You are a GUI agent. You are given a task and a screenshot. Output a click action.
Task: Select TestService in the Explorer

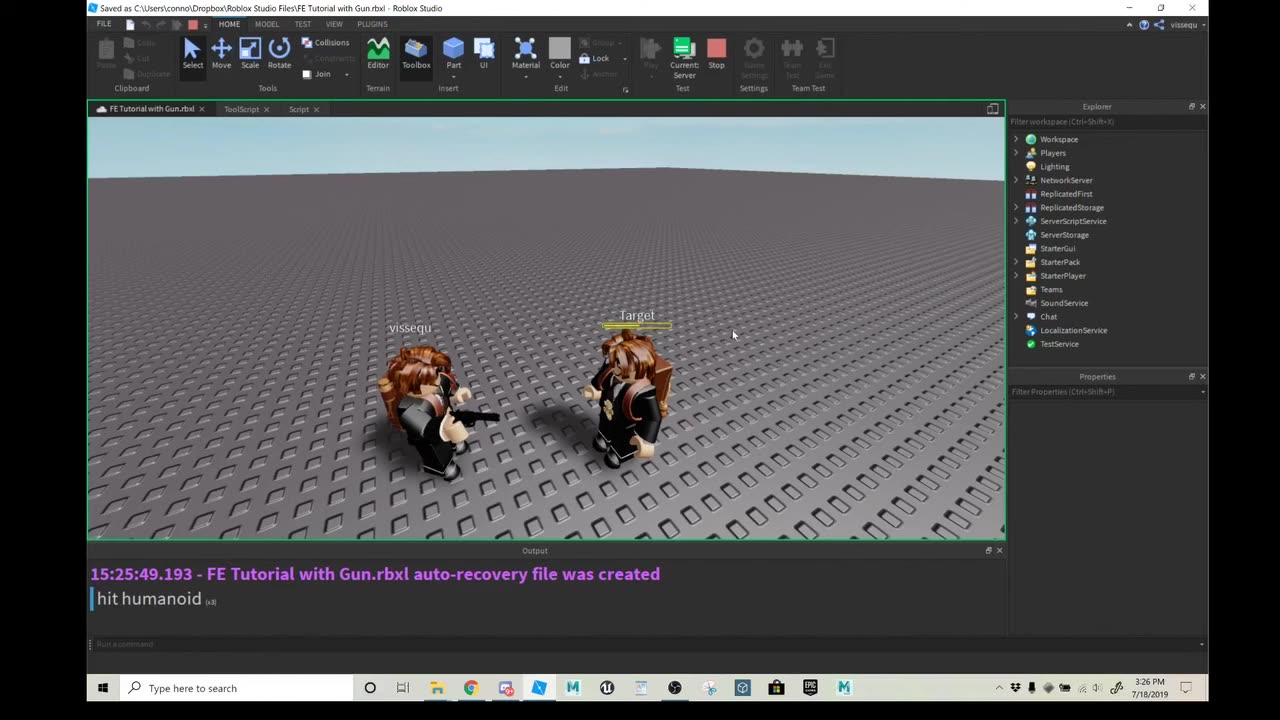1059,344
